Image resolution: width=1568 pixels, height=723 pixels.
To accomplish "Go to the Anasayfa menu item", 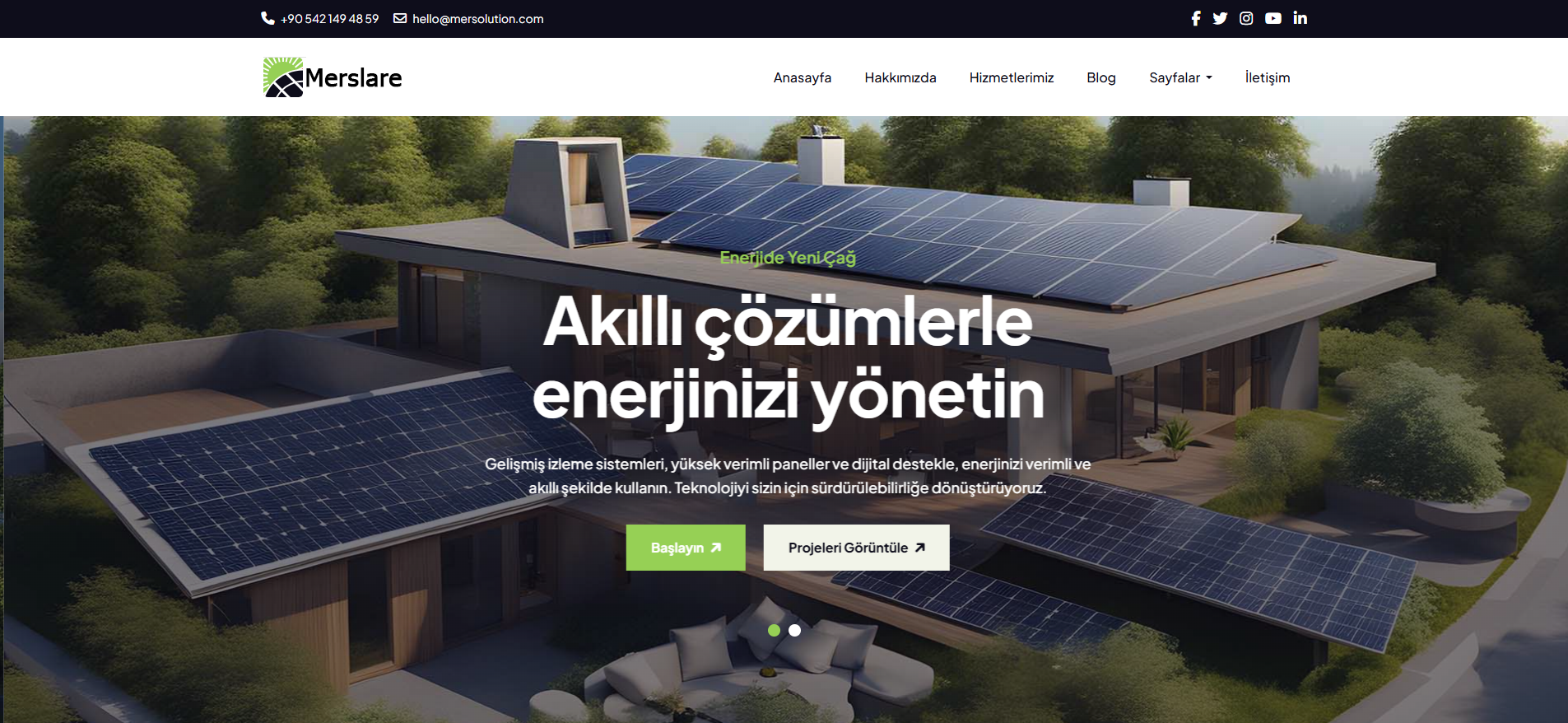I will [803, 77].
